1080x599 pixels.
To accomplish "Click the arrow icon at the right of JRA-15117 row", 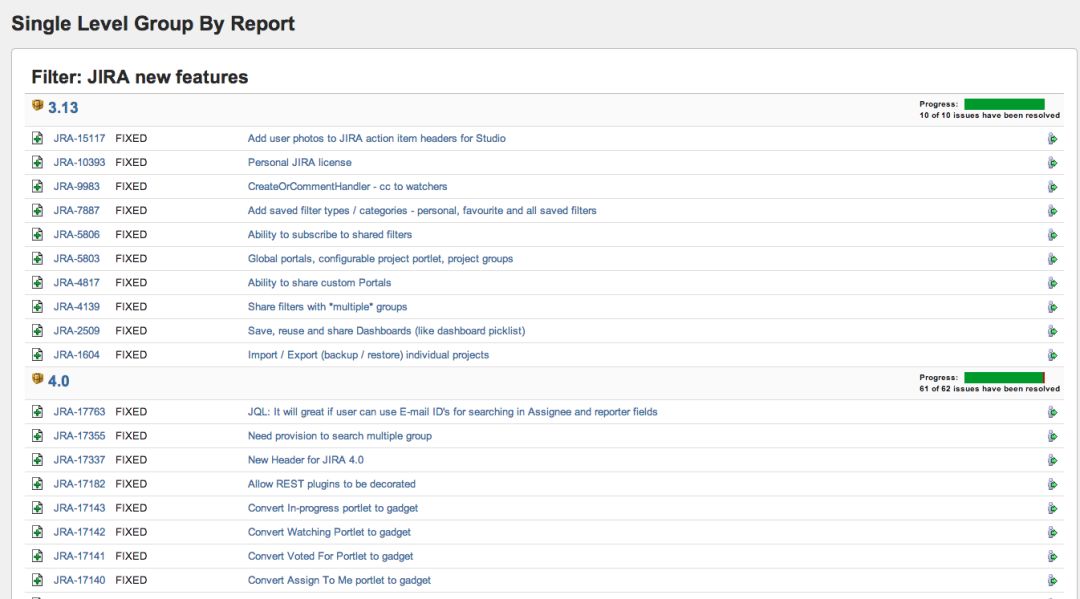I will 1052,139.
